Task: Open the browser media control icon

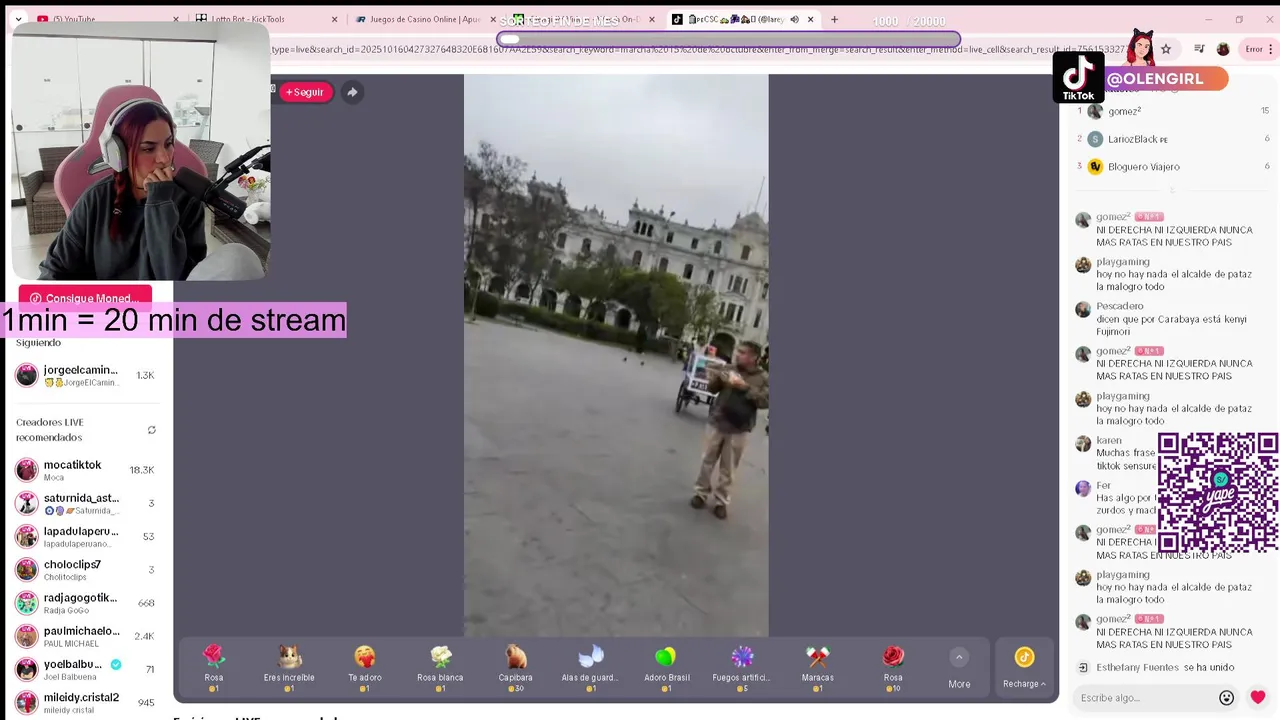Action: coord(1199,49)
